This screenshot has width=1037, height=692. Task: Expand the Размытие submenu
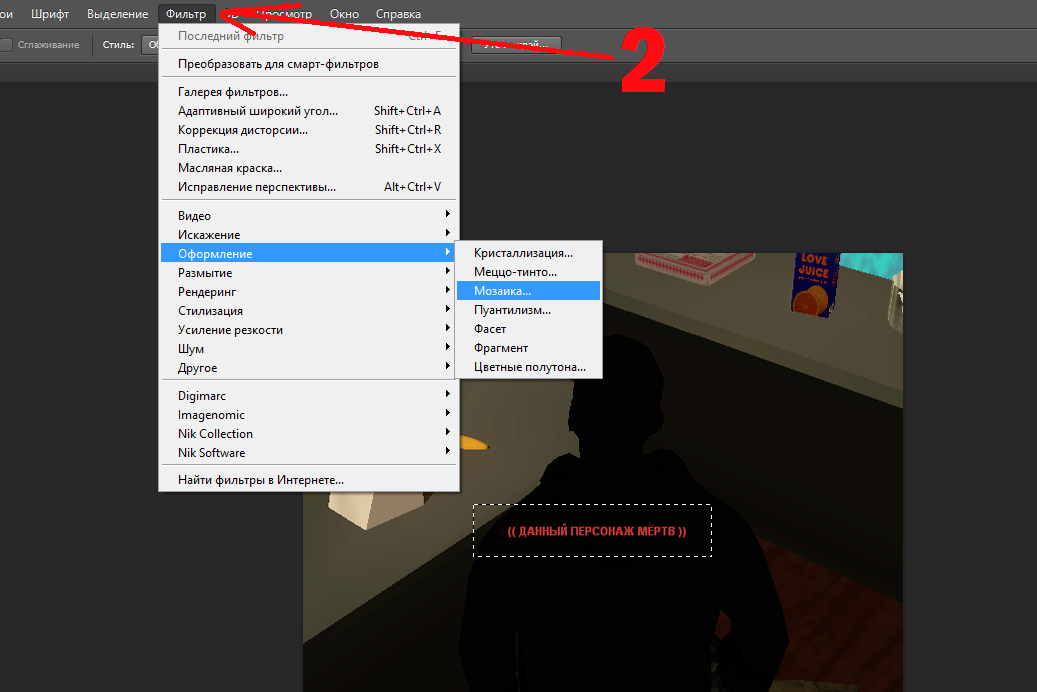click(x=309, y=273)
